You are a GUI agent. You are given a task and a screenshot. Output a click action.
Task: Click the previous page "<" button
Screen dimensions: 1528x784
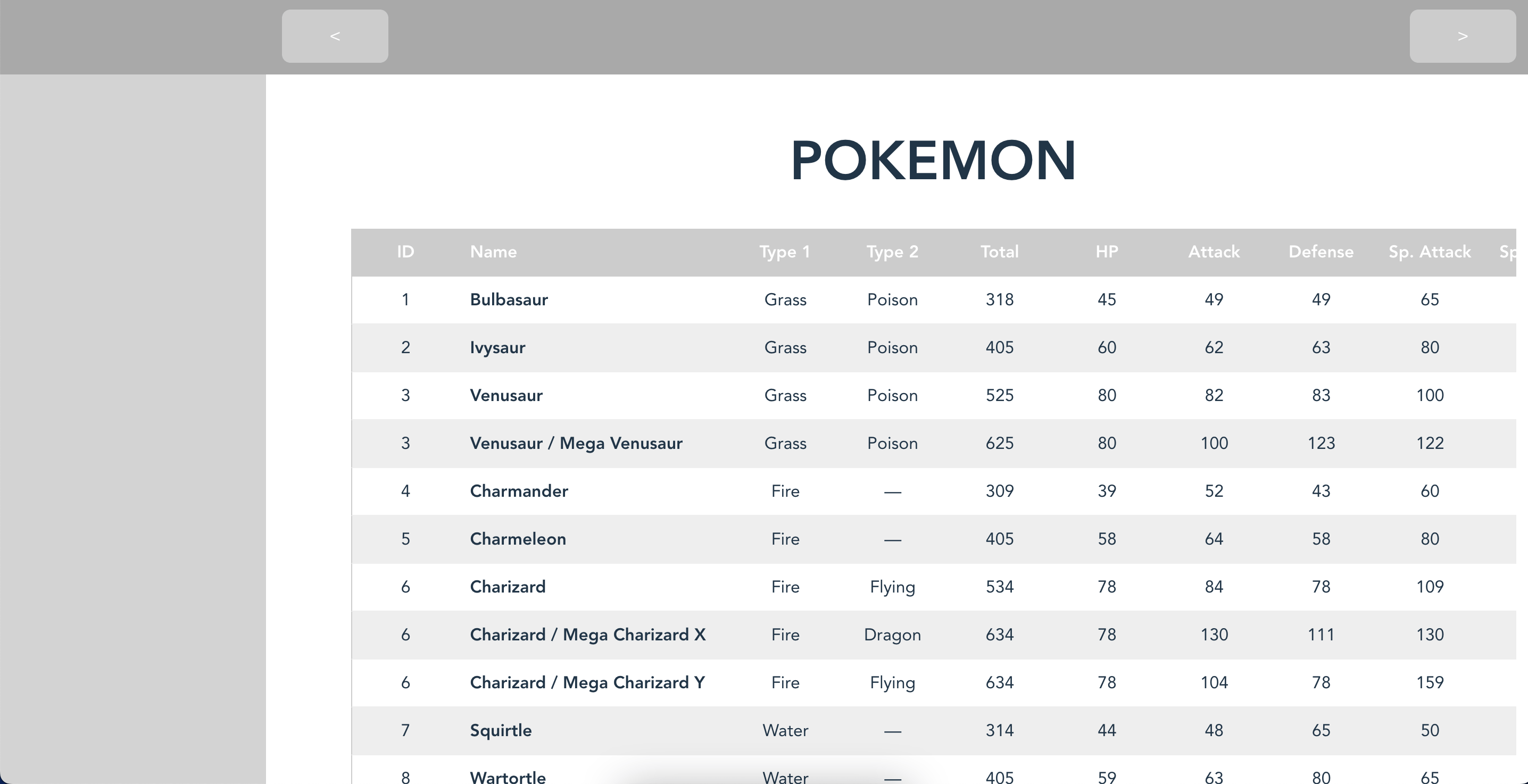click(335, 36)
